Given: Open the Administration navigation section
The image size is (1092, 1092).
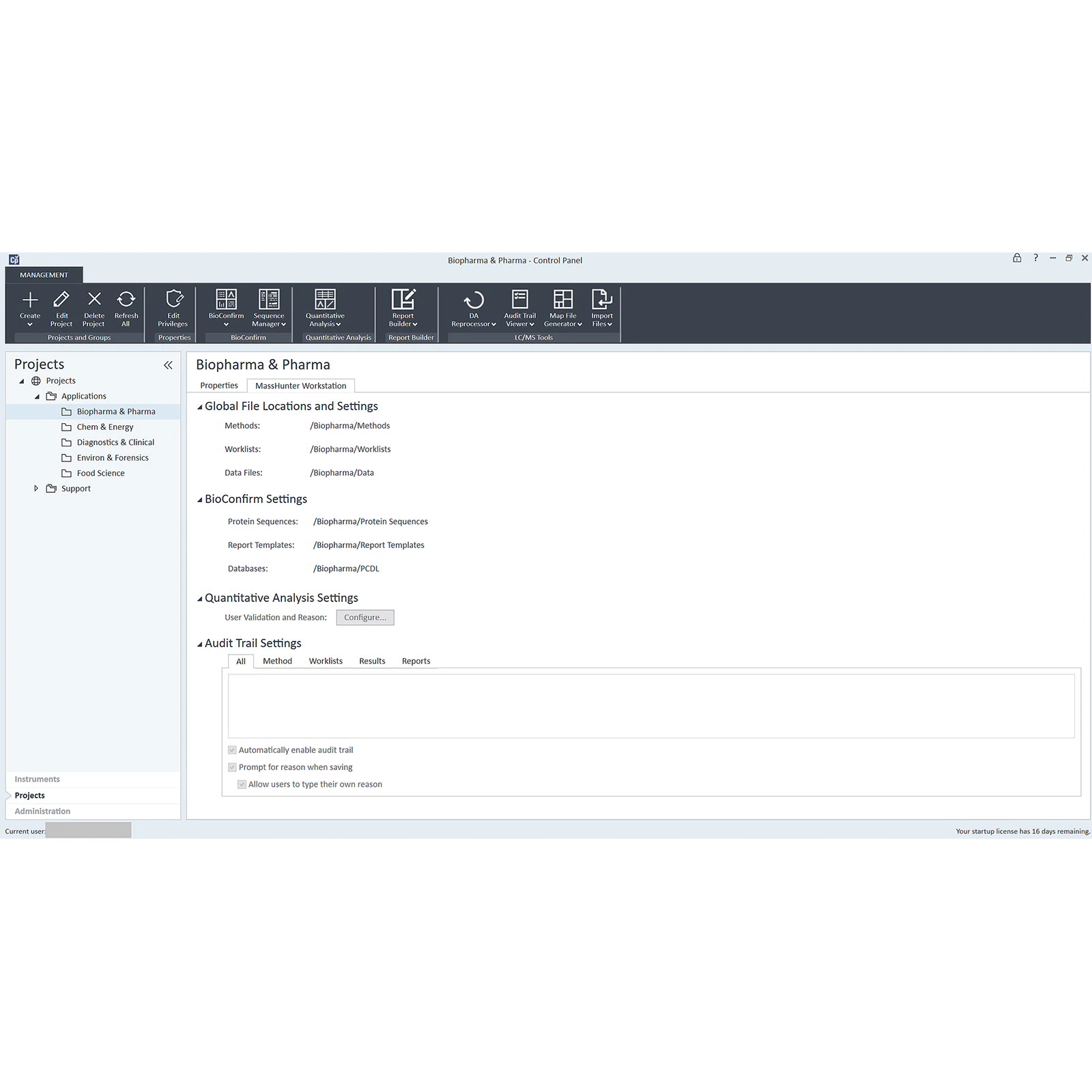Looking at the screenshot, I should pyautogui.click(x=42, y=811).
